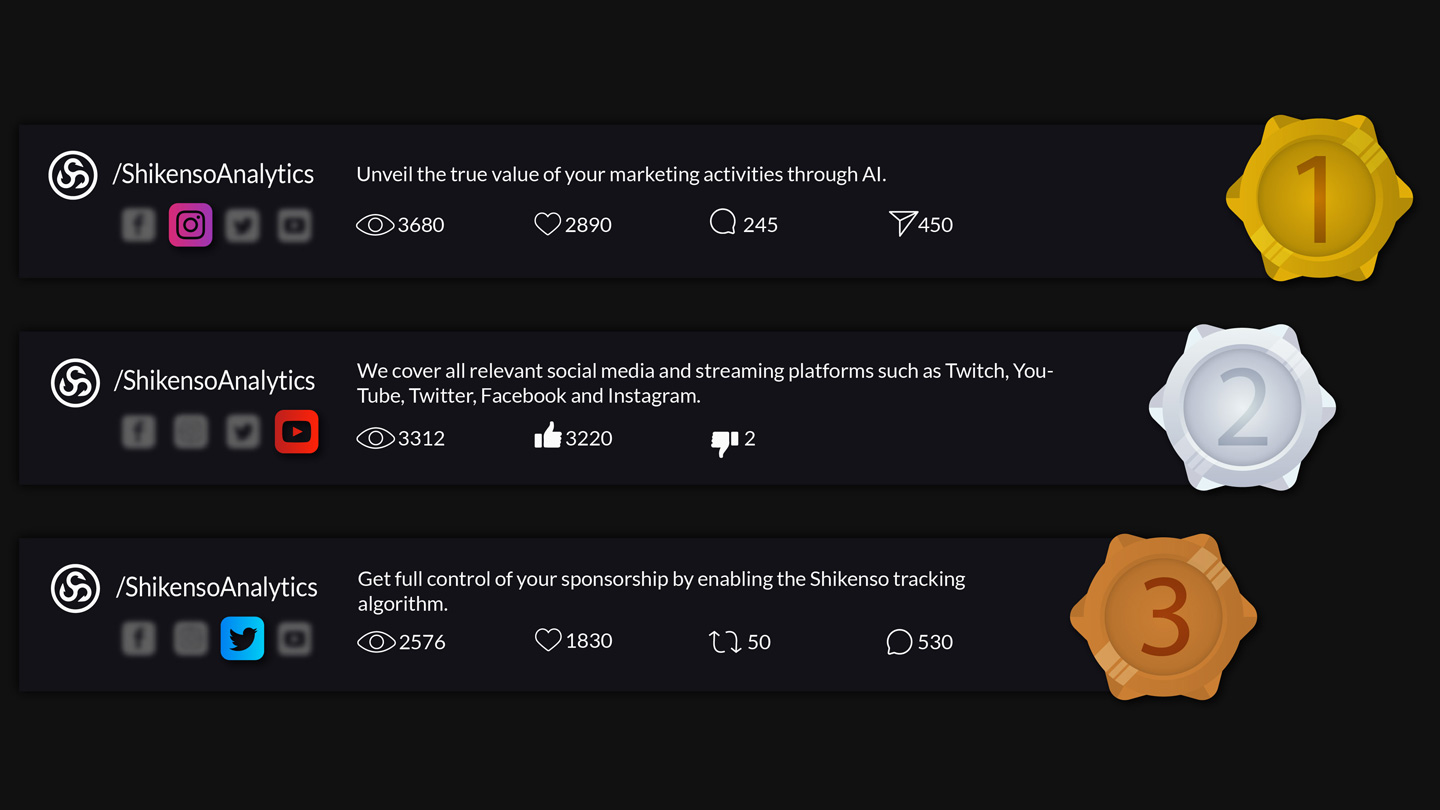Click the blurred Facebook icon in second row
Image resolution: width=1440 pixels, height=810 pixels.
click(x=138, y=432)
